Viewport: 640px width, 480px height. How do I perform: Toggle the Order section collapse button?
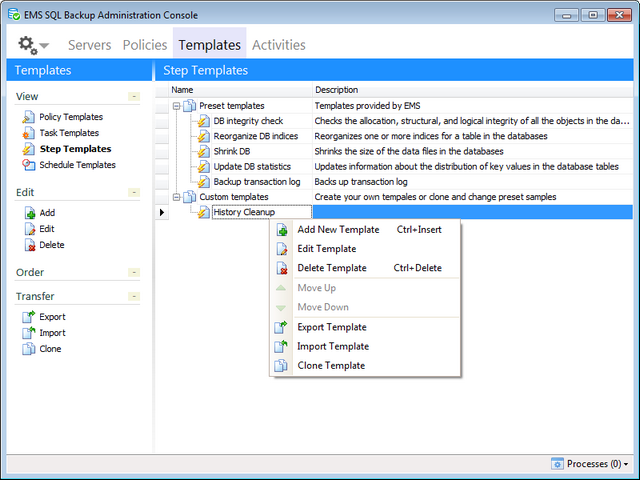[x=134, y=272]
